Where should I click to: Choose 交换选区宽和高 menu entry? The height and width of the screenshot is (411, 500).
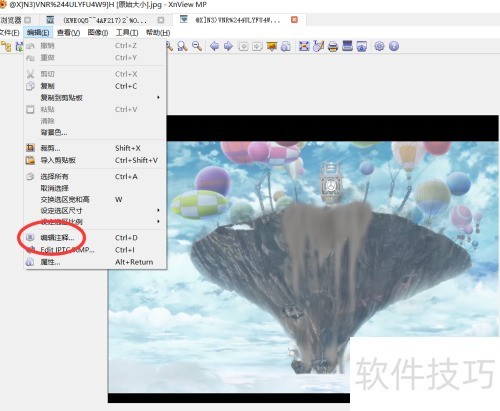[x=95, y=199]
